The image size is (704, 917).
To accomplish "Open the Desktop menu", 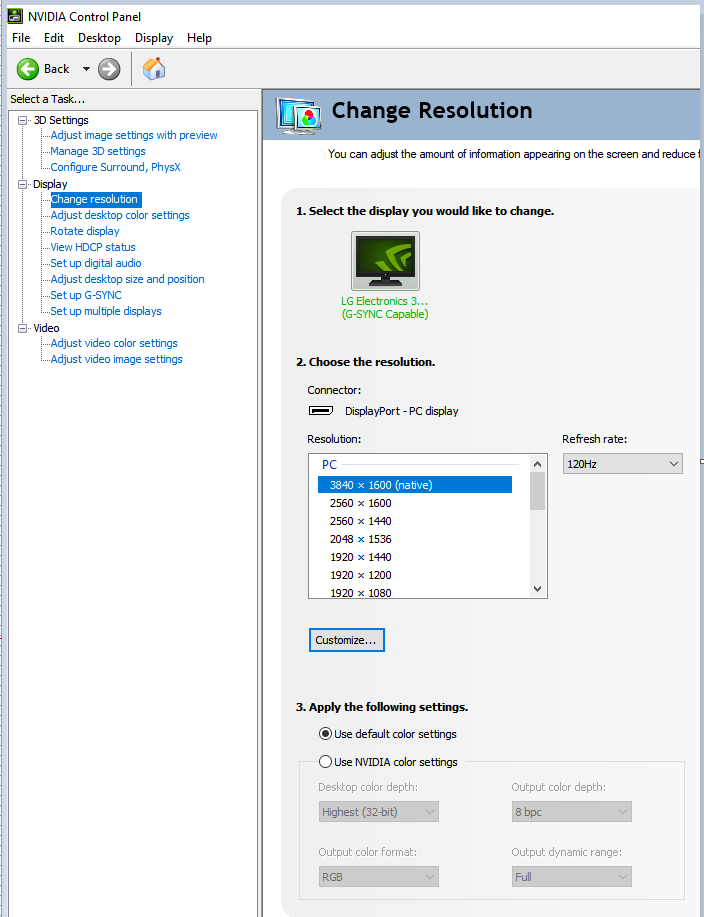I will click(x=99, y=38).
